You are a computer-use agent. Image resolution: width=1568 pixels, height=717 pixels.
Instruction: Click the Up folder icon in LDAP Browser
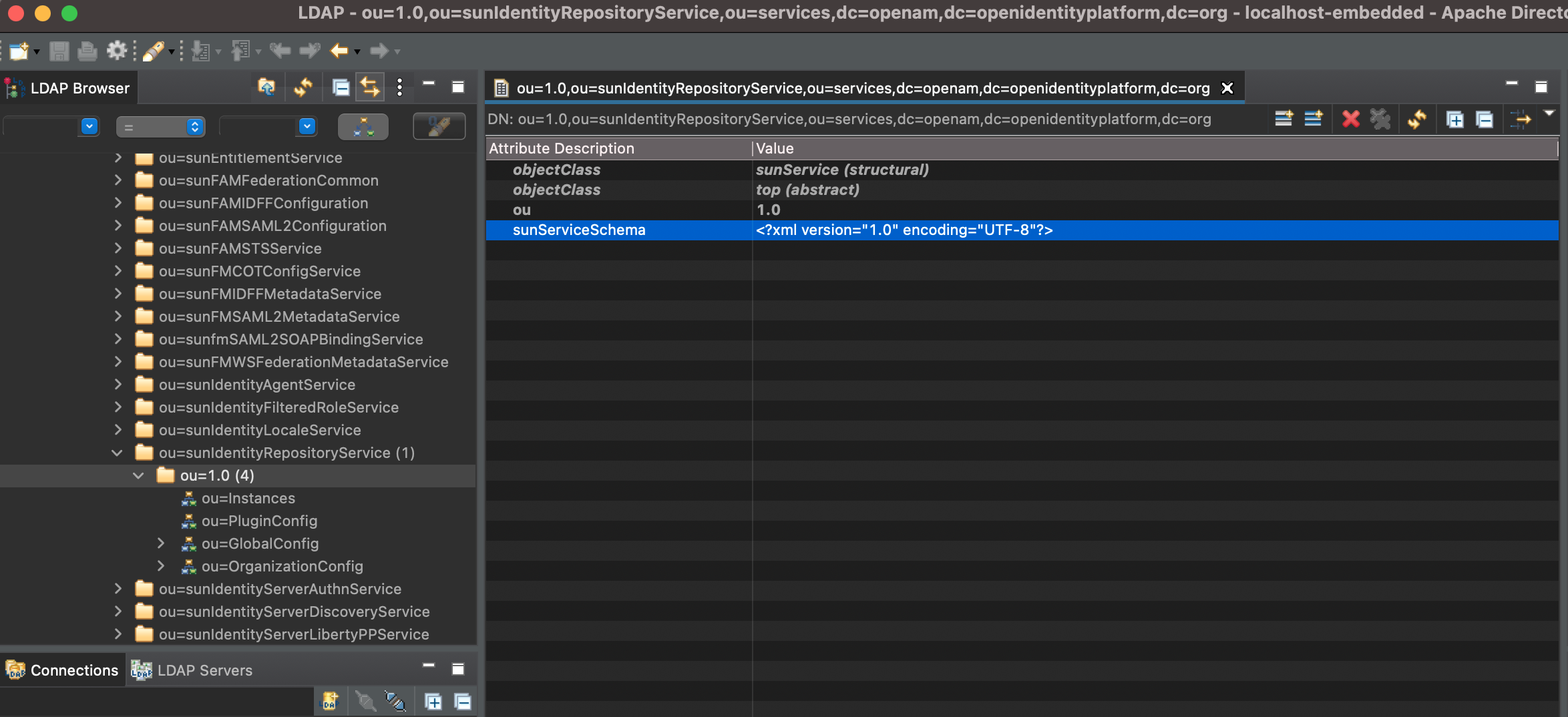[266, 87]
